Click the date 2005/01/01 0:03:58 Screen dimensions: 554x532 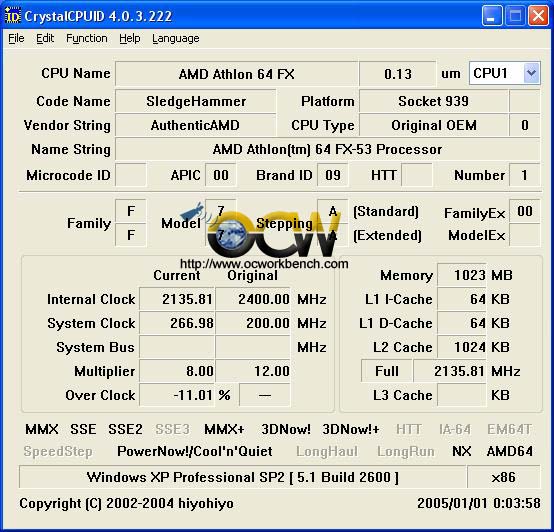click(478, 503)
